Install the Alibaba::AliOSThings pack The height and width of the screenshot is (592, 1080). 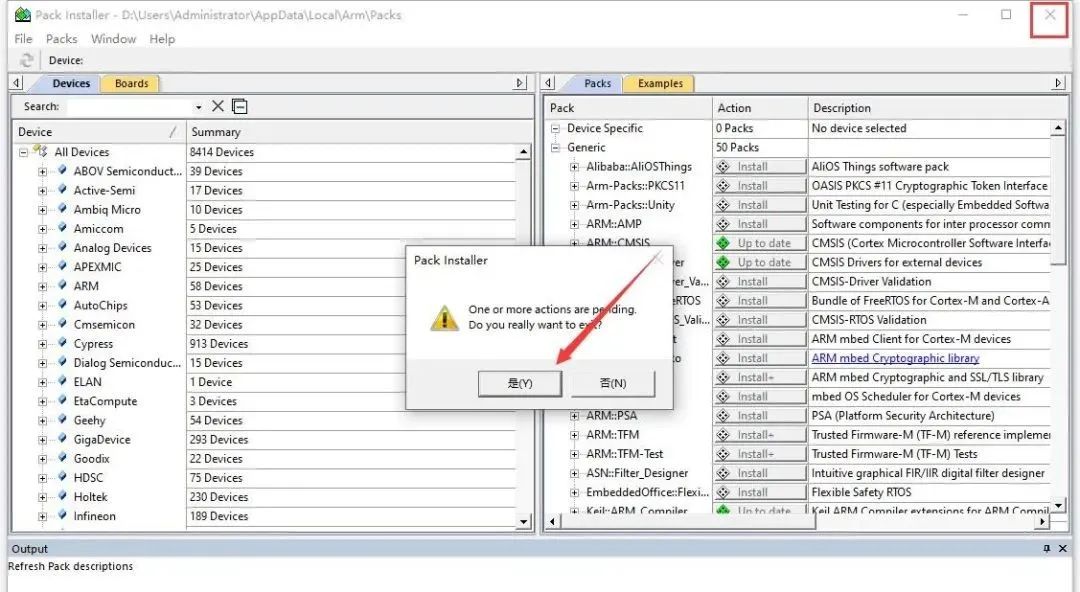click(x=760, y=167)
